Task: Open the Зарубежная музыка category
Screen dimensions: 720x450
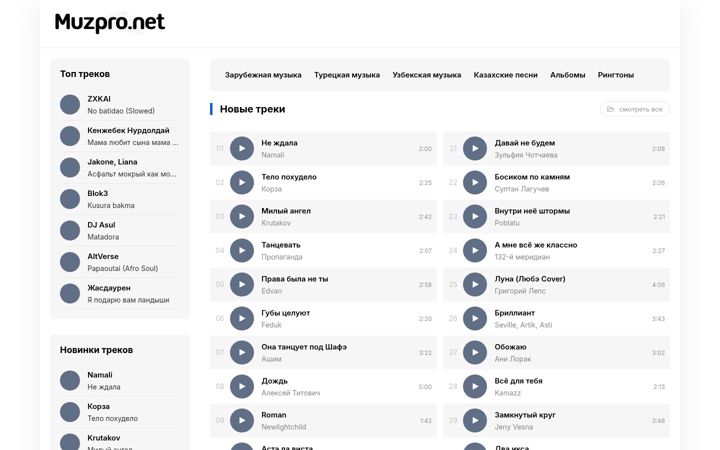Action: pyautogui.click(x=263, y=75)
